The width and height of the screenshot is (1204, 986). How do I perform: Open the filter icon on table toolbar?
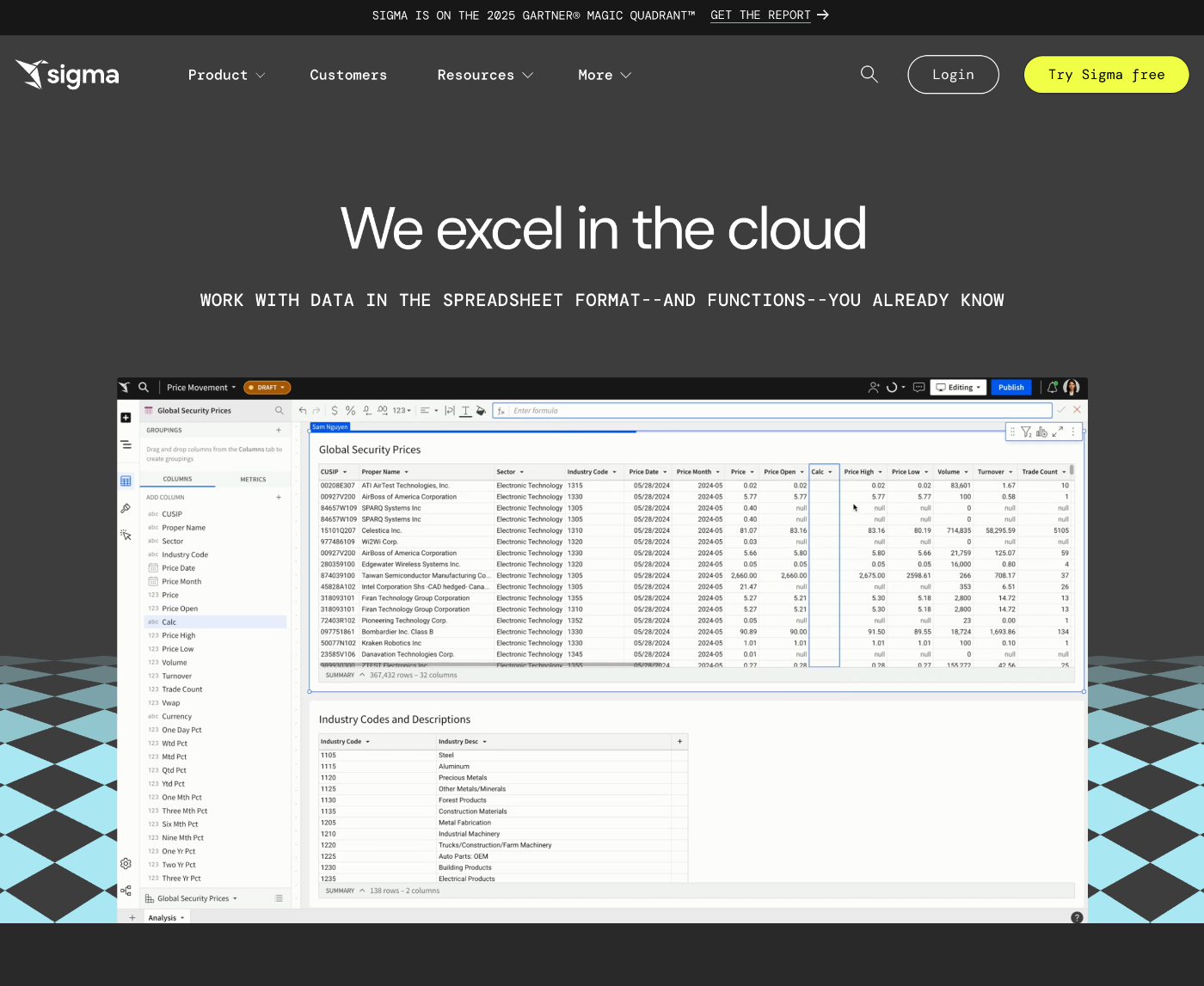1026,432
